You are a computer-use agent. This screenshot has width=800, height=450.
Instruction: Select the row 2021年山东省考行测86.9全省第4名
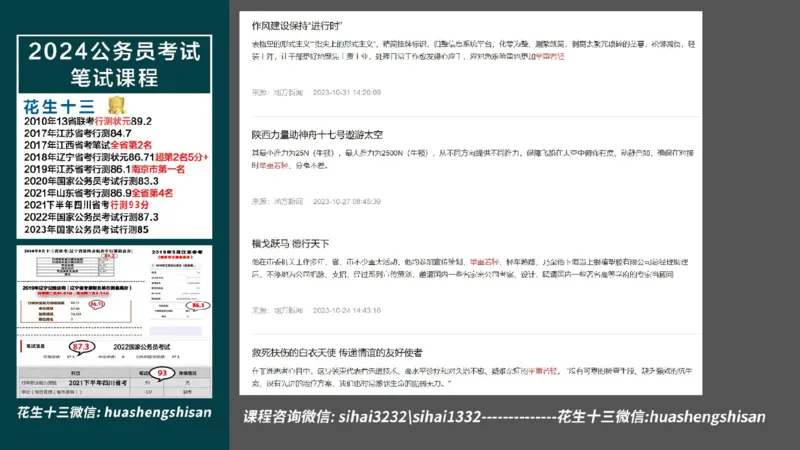tap(98, 193)
